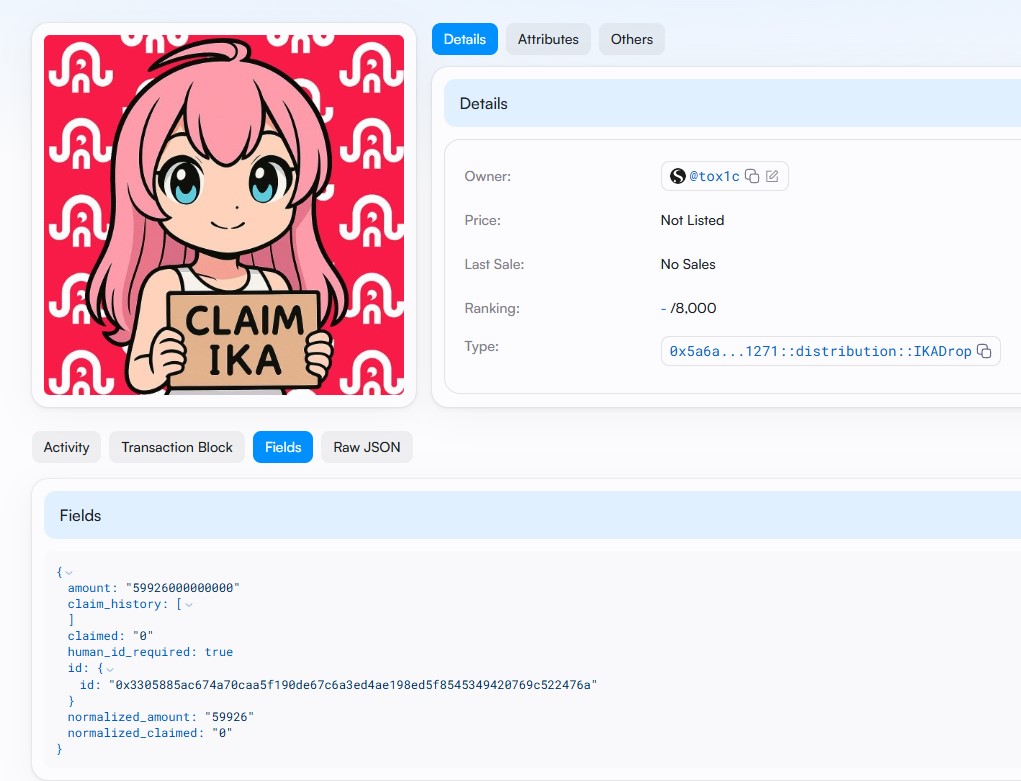Click the Details panel header
Image resolution: width=1021 pixels, height=781 pixels.
[x=733, y=104]
